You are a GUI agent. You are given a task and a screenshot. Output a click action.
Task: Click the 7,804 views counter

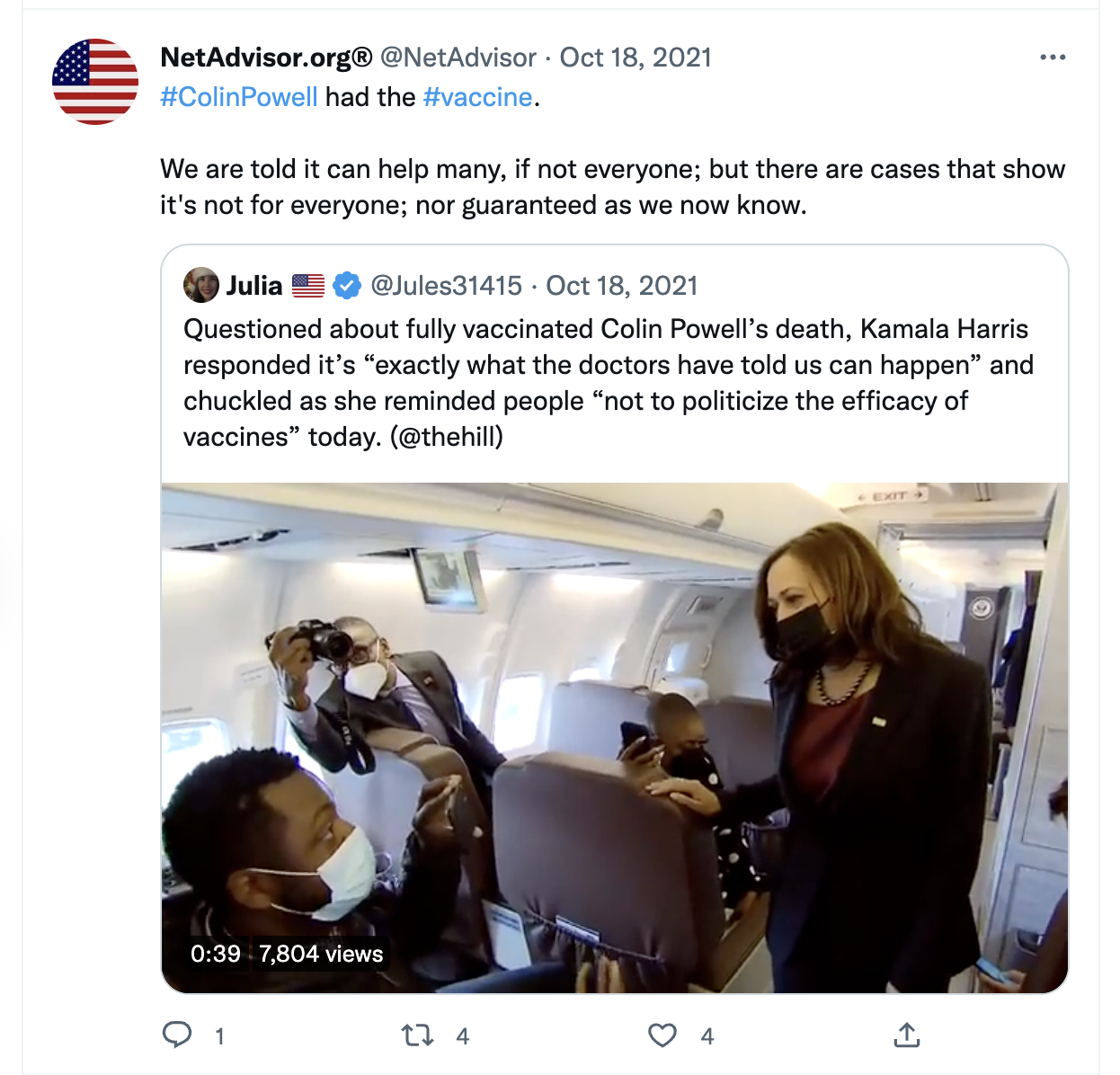321,954
